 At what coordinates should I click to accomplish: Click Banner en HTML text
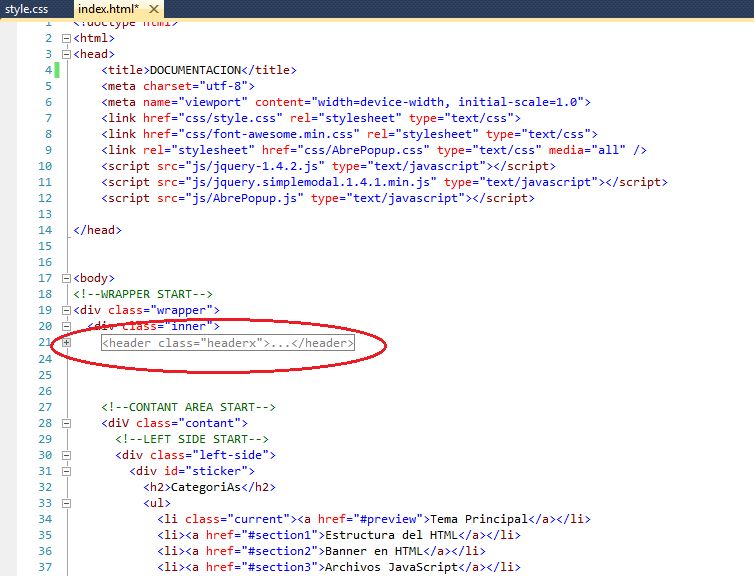point(374,551)
